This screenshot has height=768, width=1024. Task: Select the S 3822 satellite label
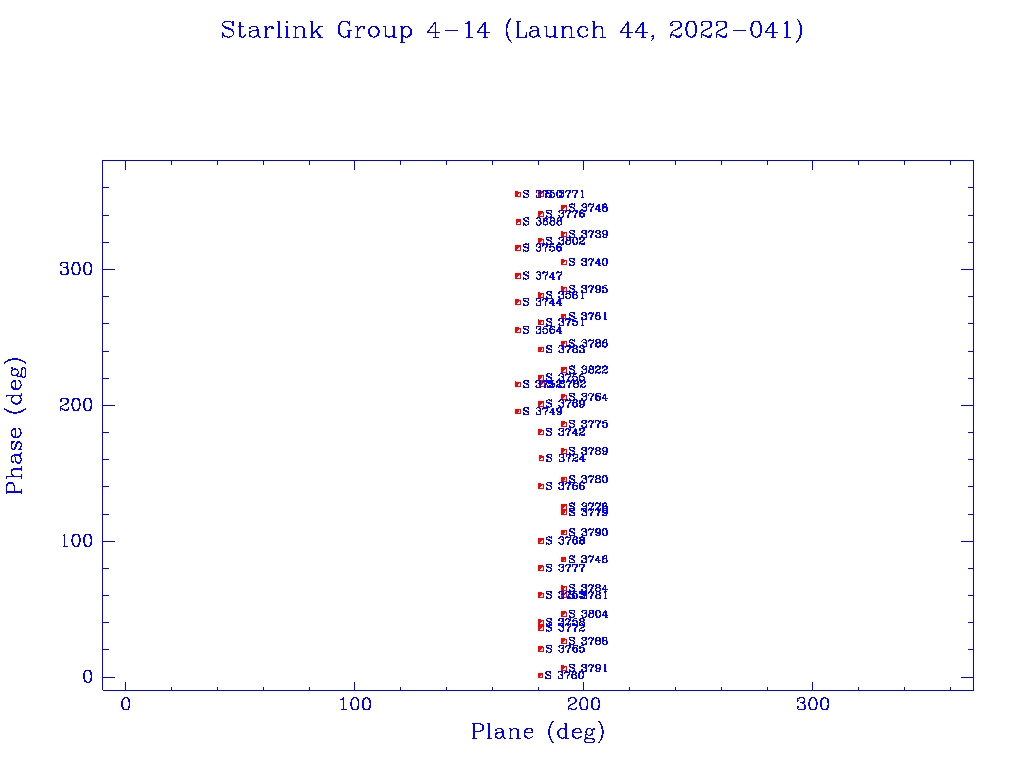point(588,370)
